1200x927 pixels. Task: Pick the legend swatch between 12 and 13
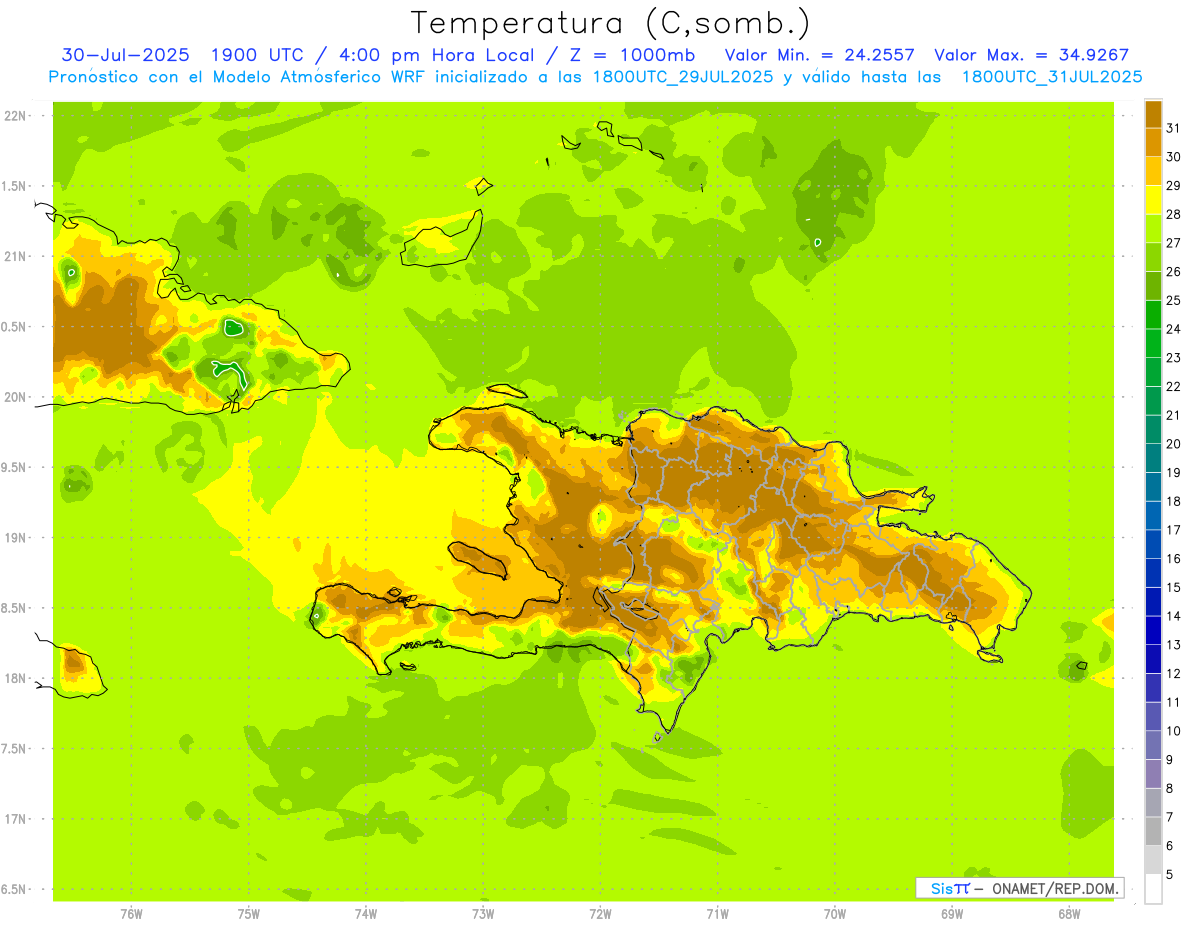[1153, 659]
